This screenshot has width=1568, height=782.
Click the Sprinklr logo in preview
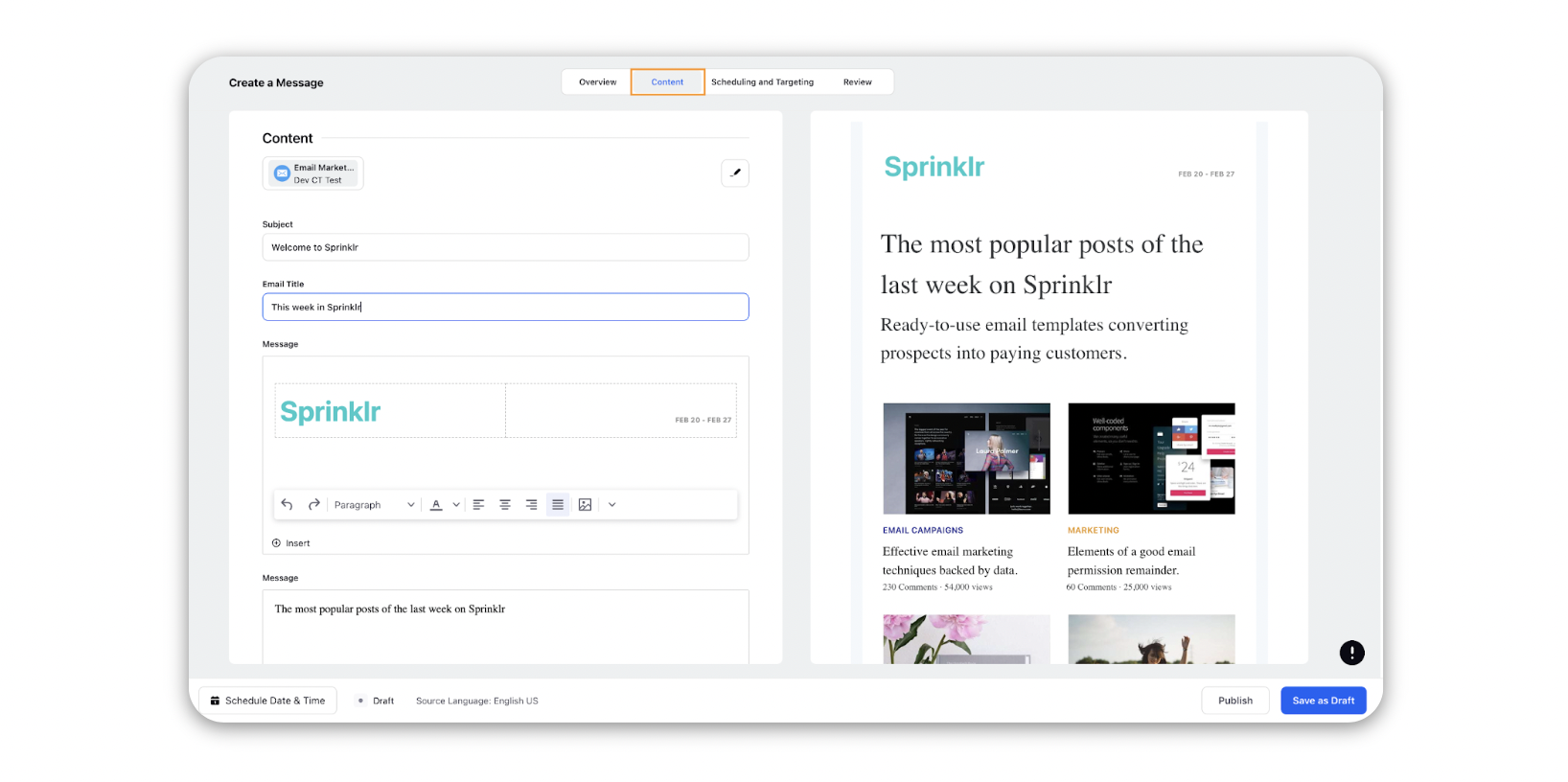pyautogui.click(x=934, y=167)
